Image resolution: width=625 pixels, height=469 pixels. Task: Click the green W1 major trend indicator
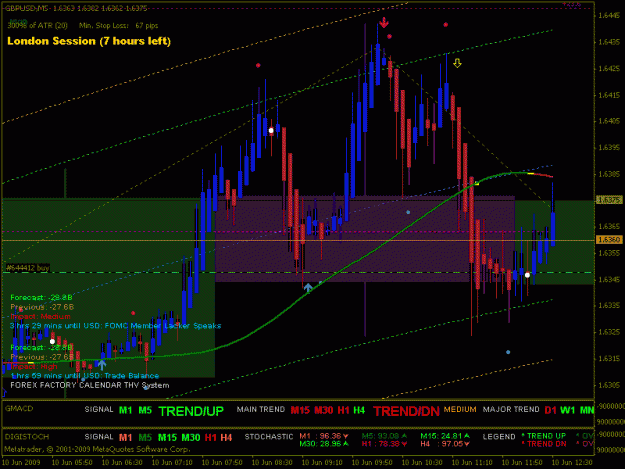[568, 410]
